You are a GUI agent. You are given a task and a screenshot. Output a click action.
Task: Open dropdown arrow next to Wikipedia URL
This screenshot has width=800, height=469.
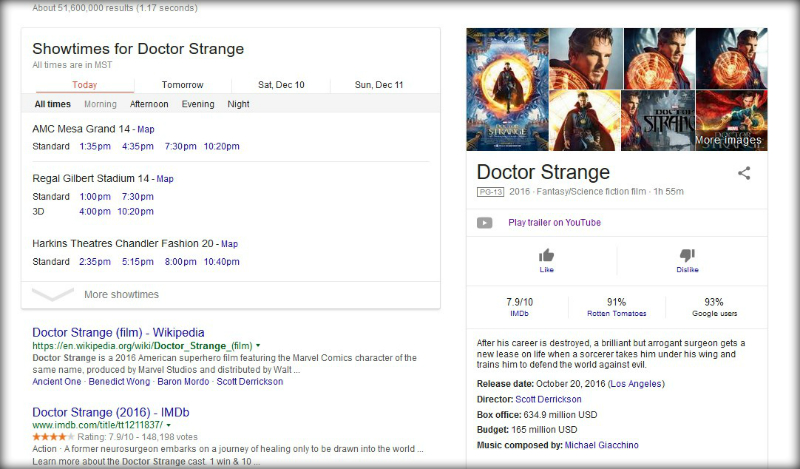[258, 345]
